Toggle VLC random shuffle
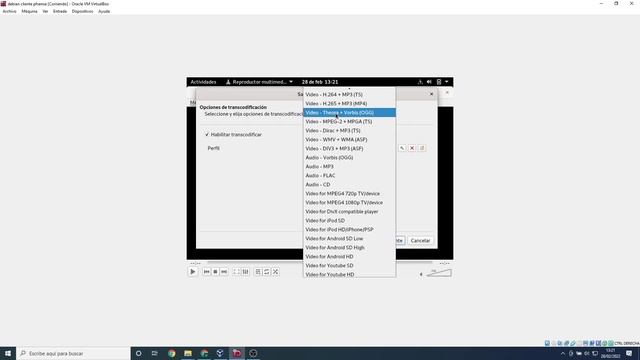Image resolution: width=640 pixels, height=360 pixels. [x=276, y=272]
